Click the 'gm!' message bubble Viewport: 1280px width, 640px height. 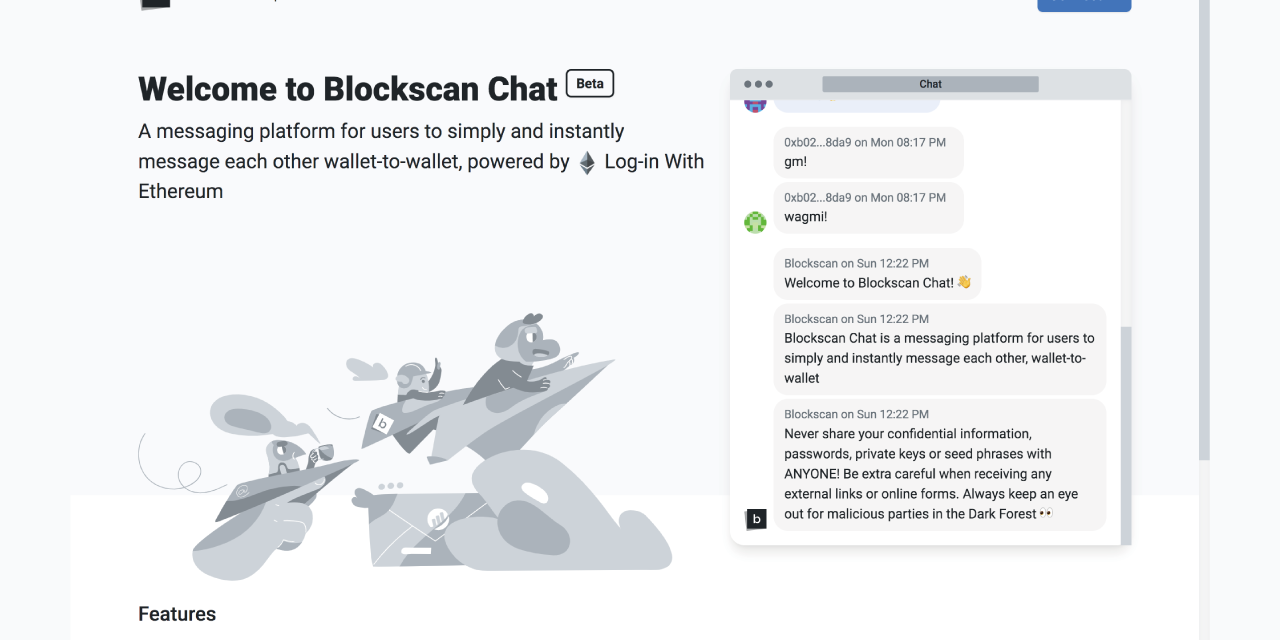click(x=868, y=152)
